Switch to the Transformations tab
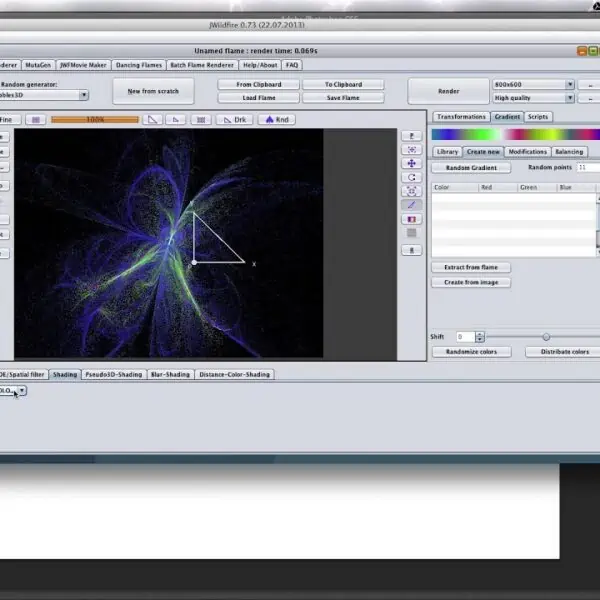Viewport: 600px width, 600px height. 461,117
